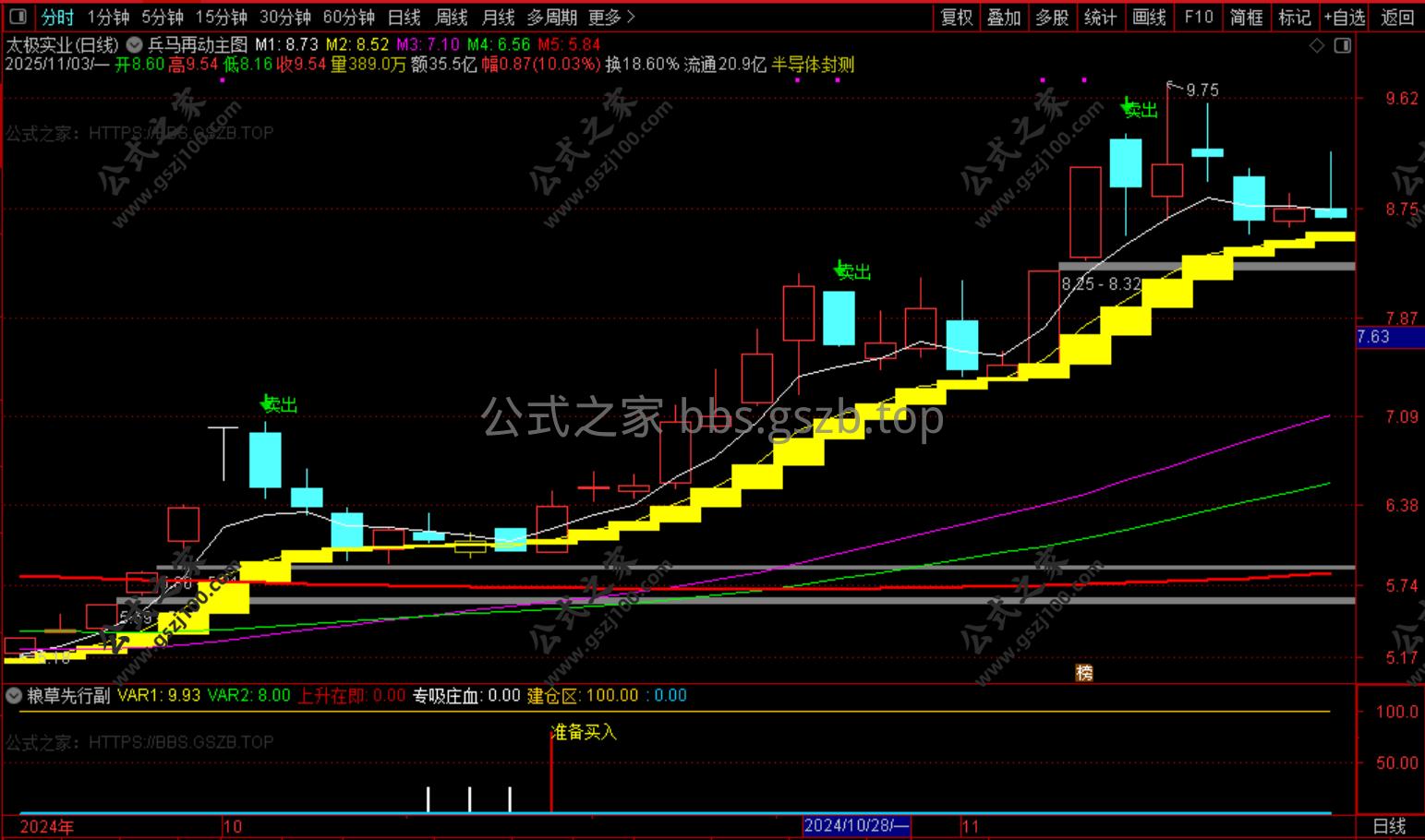Click the VAR2: 8.00 value

tap(248, 695)
